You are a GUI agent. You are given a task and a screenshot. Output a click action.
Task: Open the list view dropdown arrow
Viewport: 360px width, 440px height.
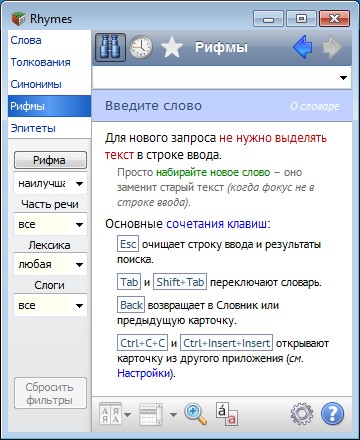[173, 415]
